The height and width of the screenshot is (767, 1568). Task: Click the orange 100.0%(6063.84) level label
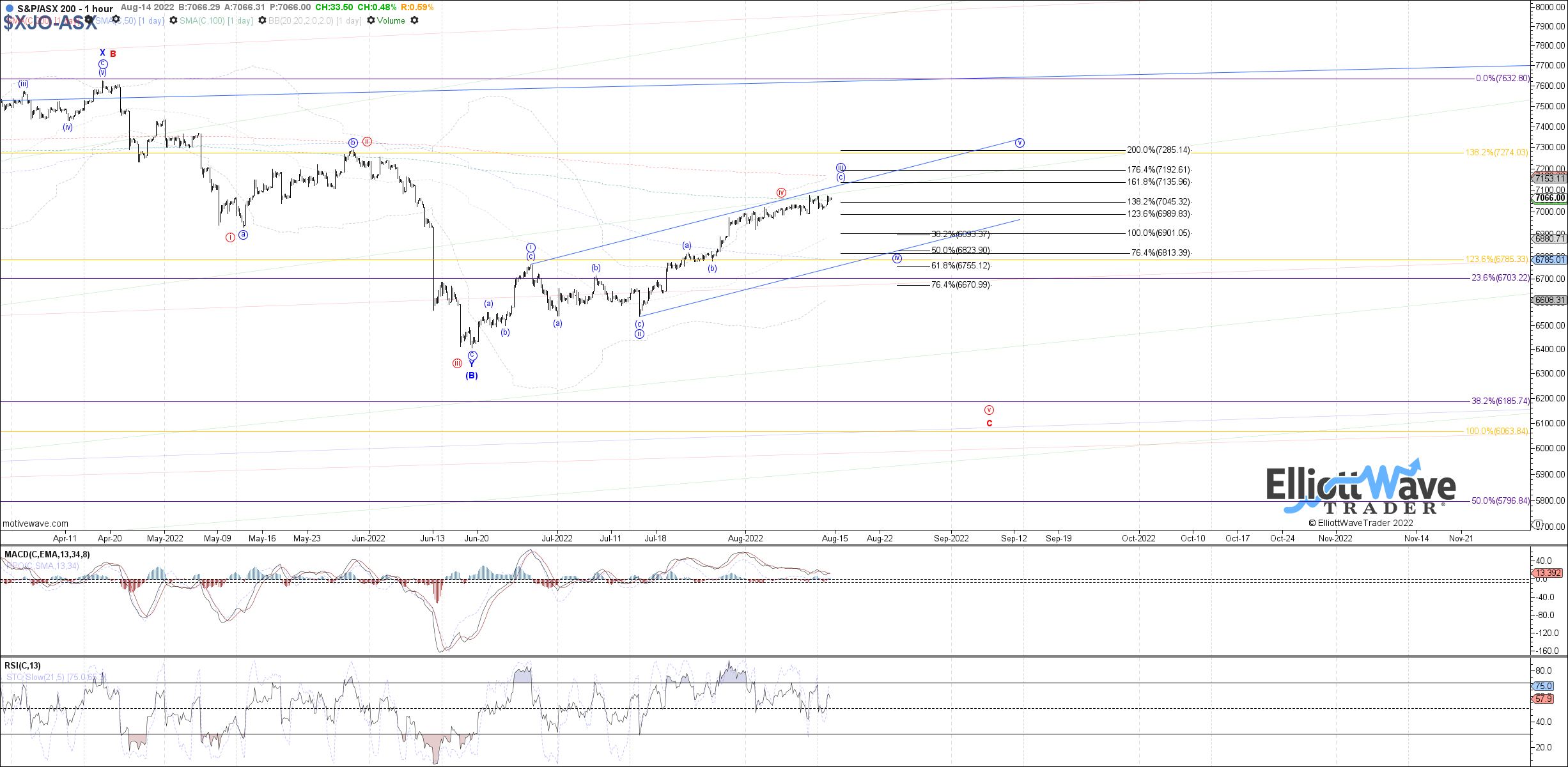pos(1497,431)
